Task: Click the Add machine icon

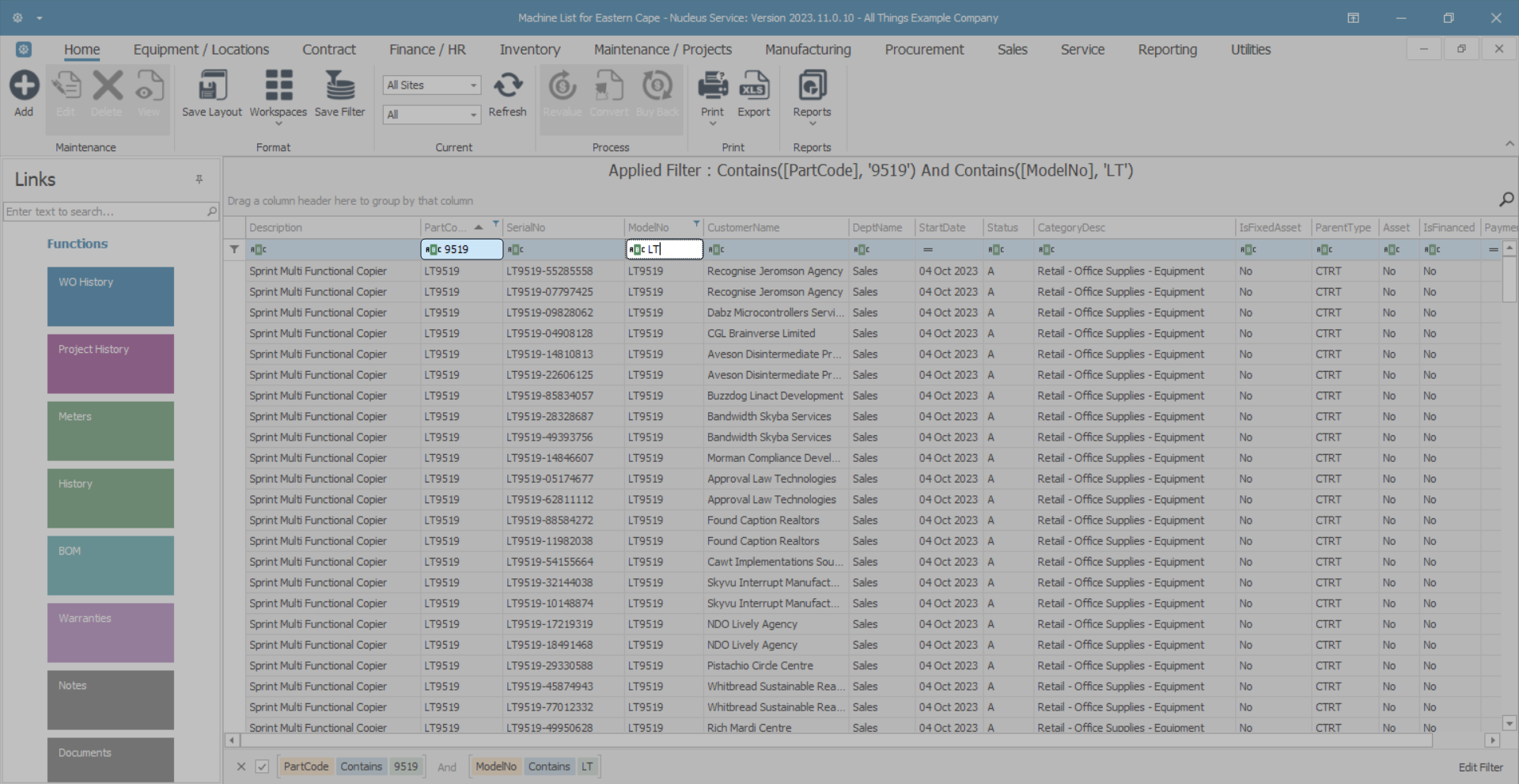Action: pyautogui.click(x=24, y=86)
